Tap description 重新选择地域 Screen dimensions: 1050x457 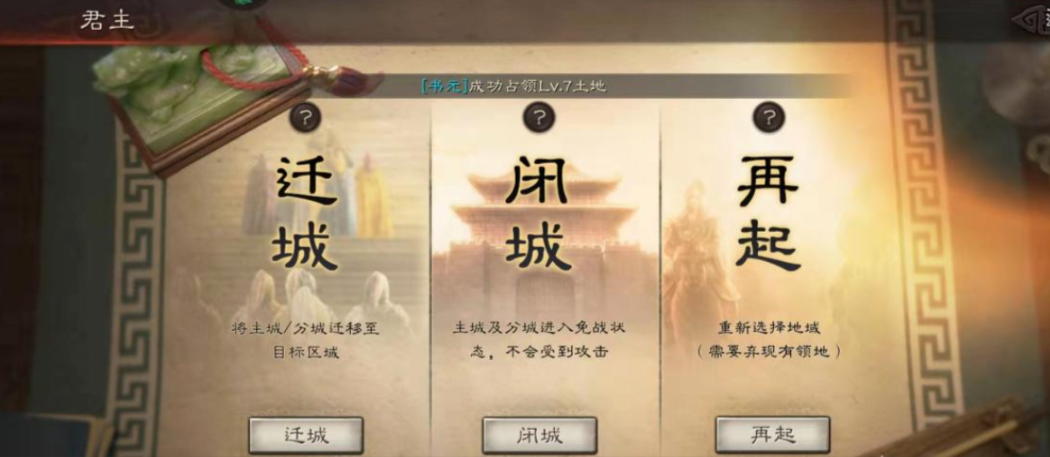point(769,328)
